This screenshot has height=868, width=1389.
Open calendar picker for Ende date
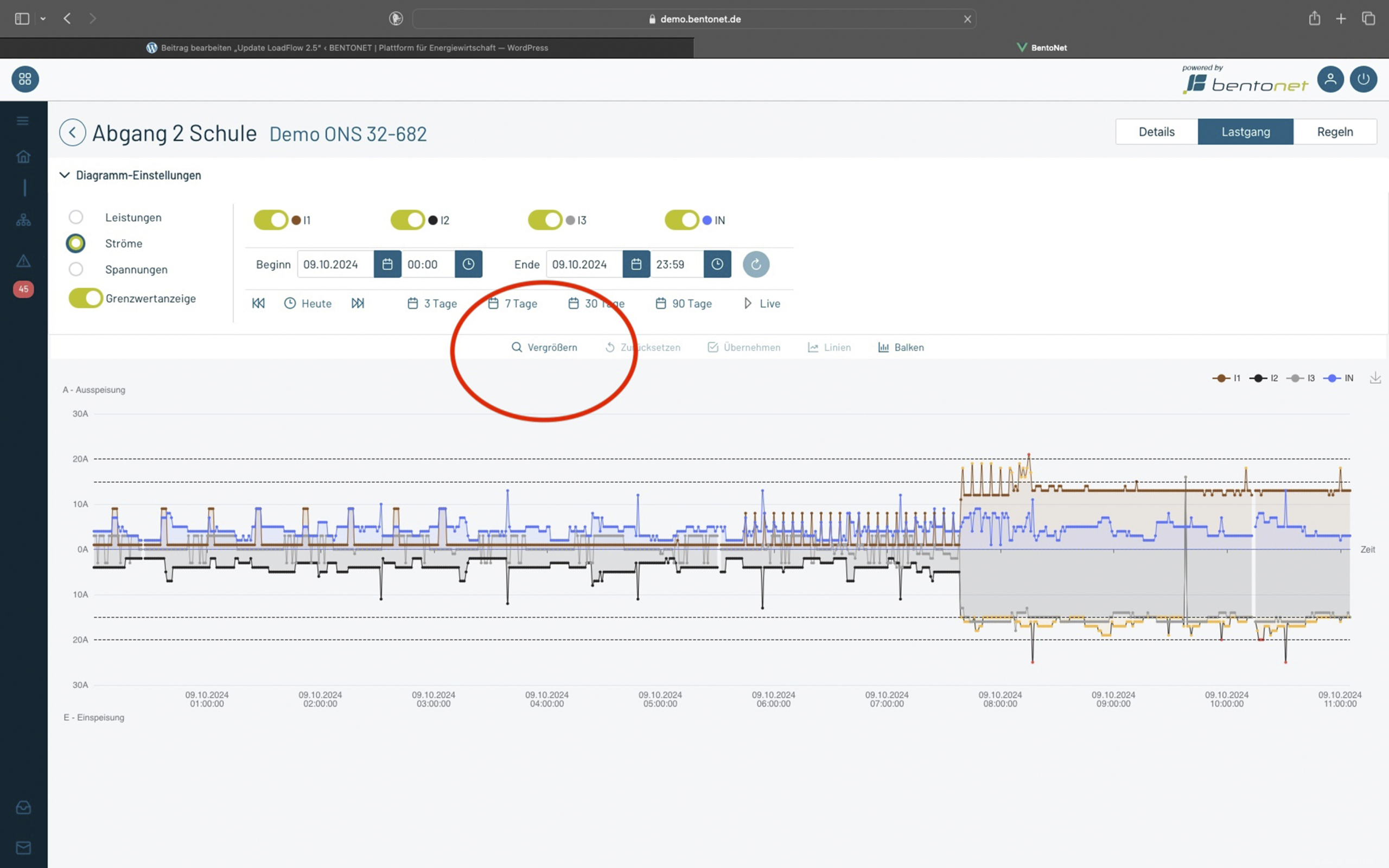(x=636, y=264)
